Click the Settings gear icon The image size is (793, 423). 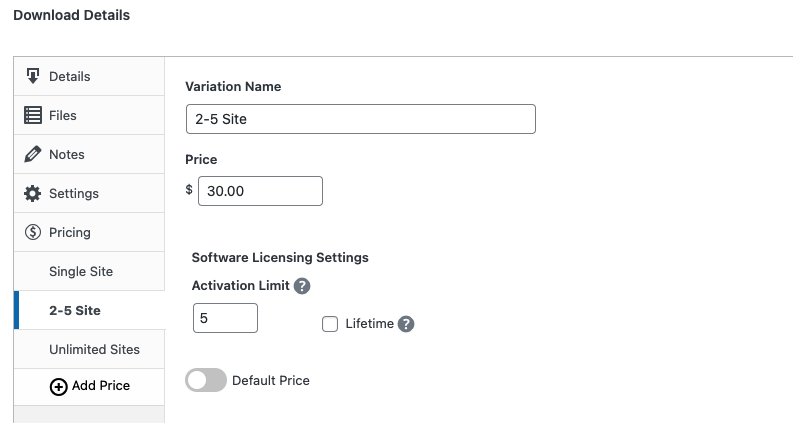[x=32, y=193]
